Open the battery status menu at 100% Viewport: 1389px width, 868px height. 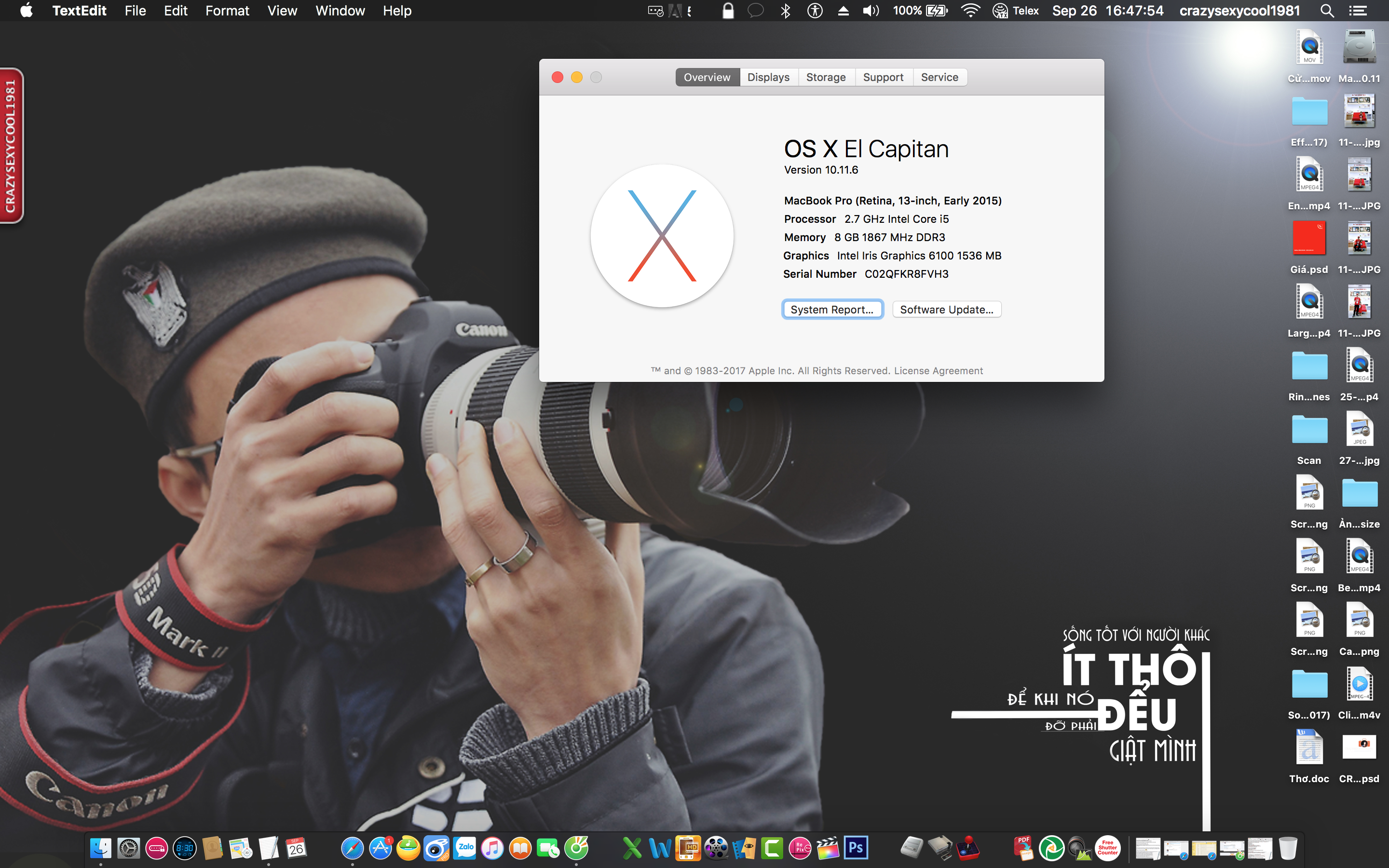coord(920,11)
